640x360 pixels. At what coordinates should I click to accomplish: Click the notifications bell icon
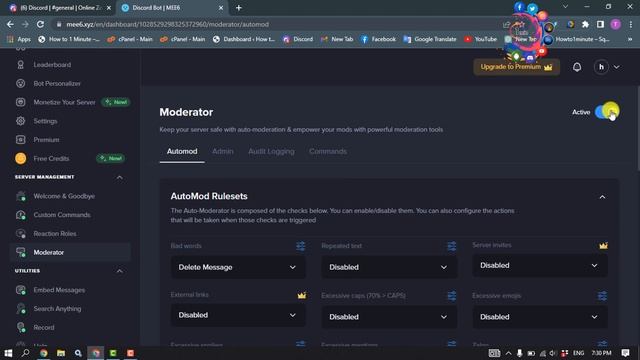(577, 67)
